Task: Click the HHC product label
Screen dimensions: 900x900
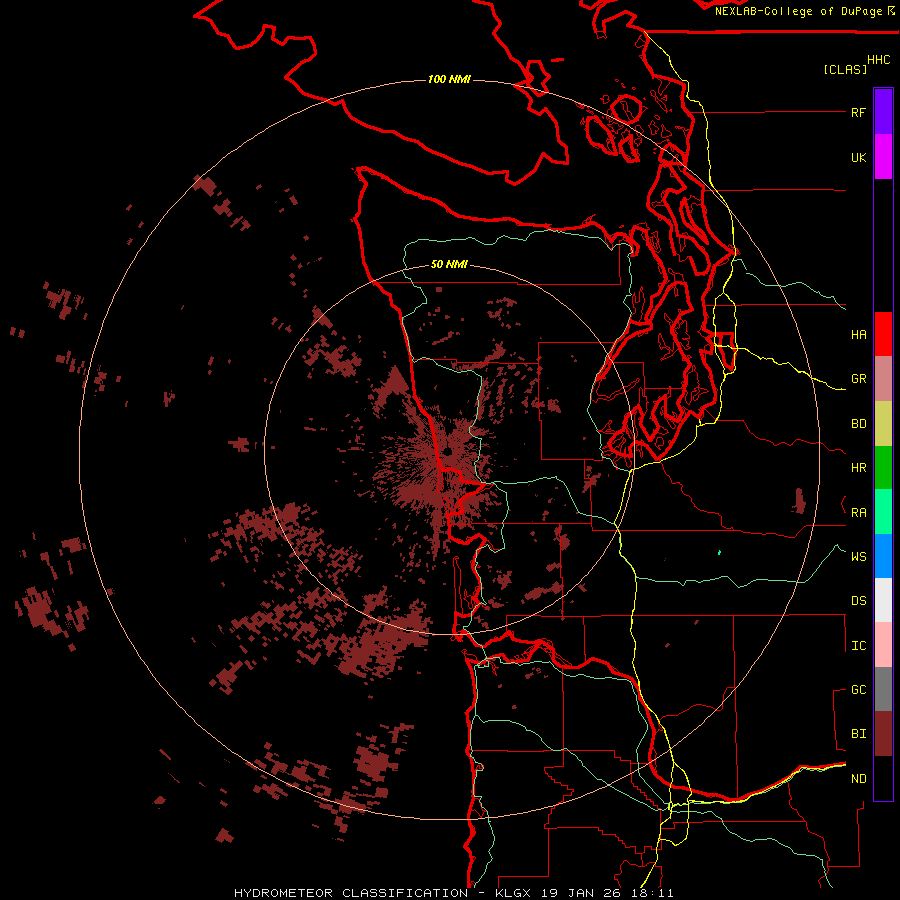Action: (879, 60)
